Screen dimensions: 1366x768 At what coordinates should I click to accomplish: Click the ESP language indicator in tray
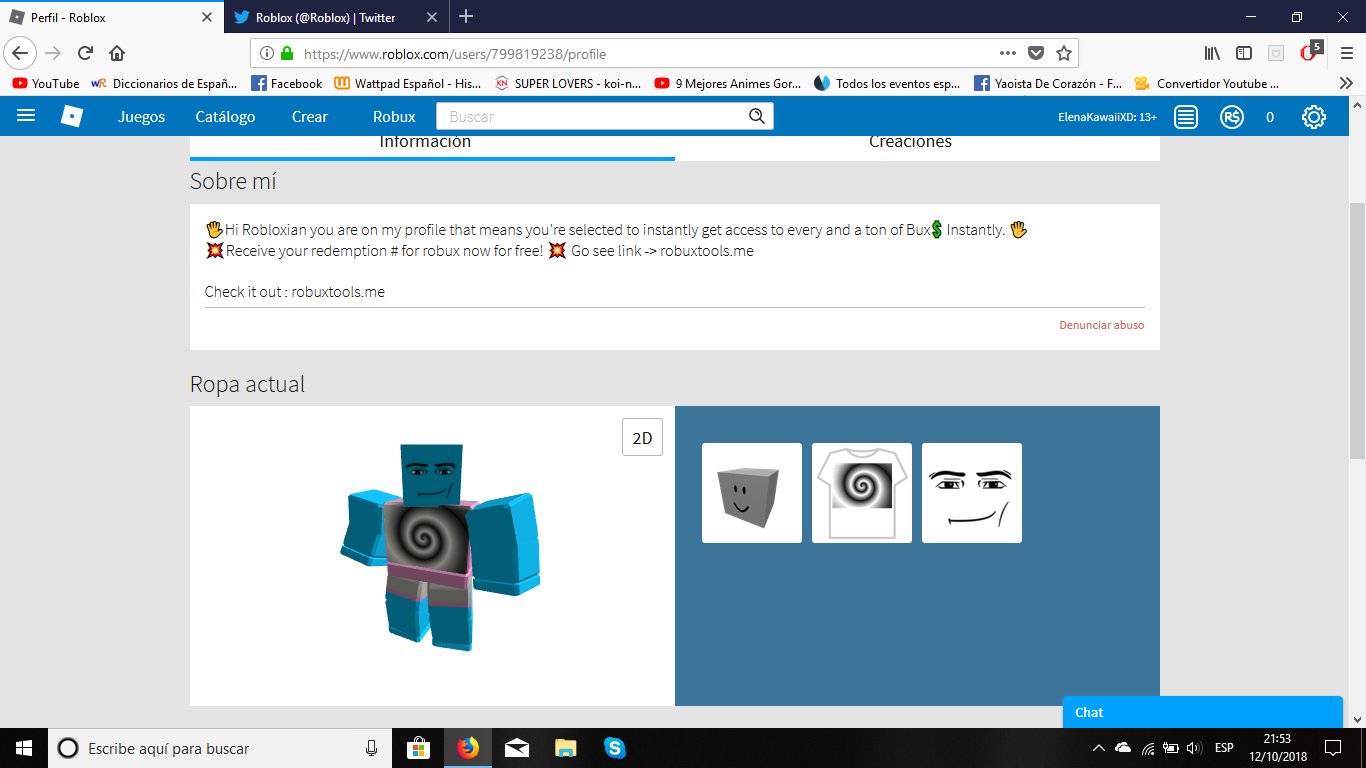(x=1224, y=748)
